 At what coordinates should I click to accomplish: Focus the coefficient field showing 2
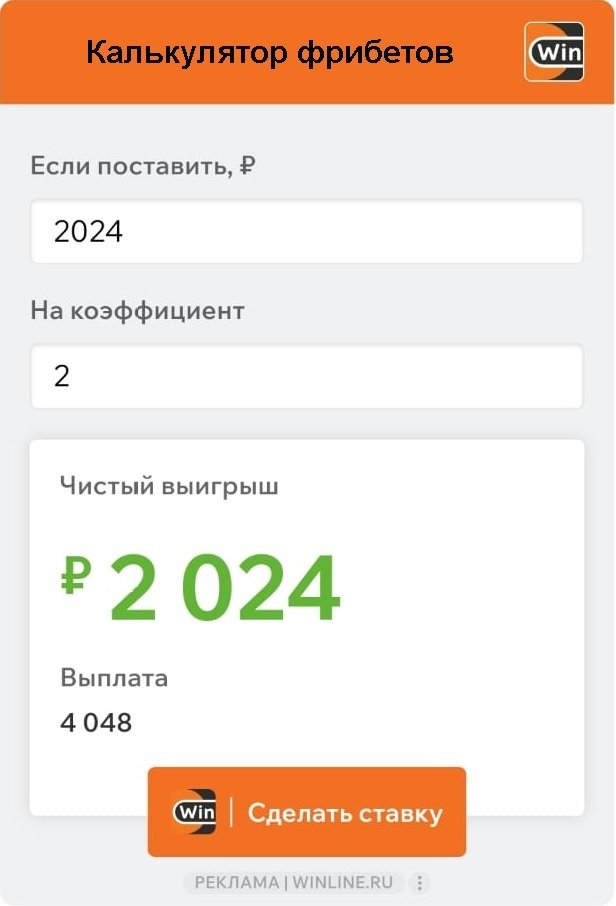[x=63, y=377]
